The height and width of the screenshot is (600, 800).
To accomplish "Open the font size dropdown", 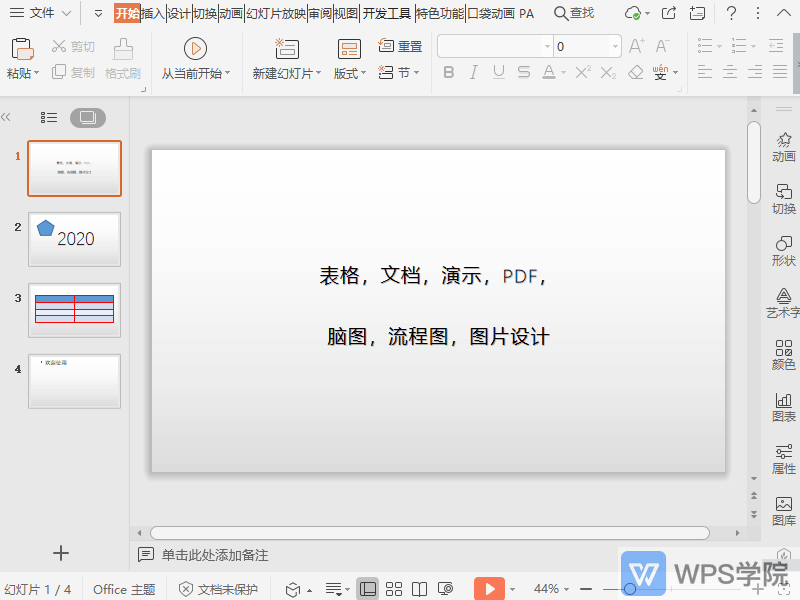I will (x=613, y=45).
